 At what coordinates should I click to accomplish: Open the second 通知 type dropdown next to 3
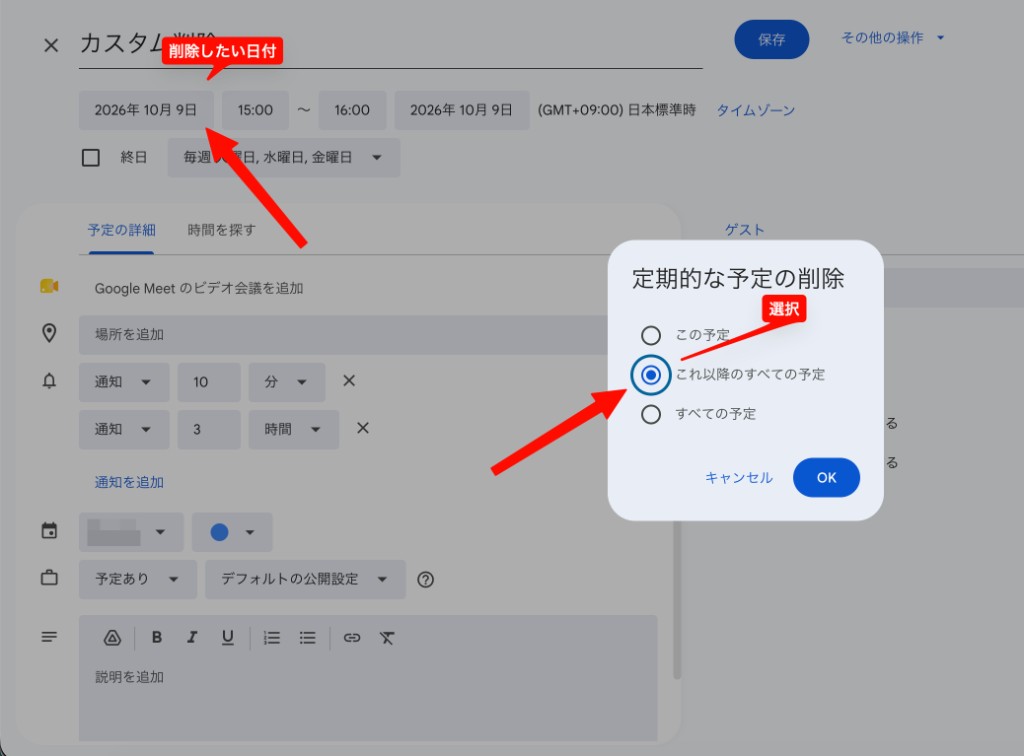click(x=124, y=429)
